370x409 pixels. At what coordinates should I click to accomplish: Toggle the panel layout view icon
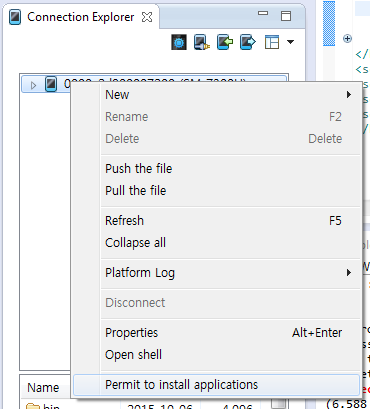coord(272,42)
